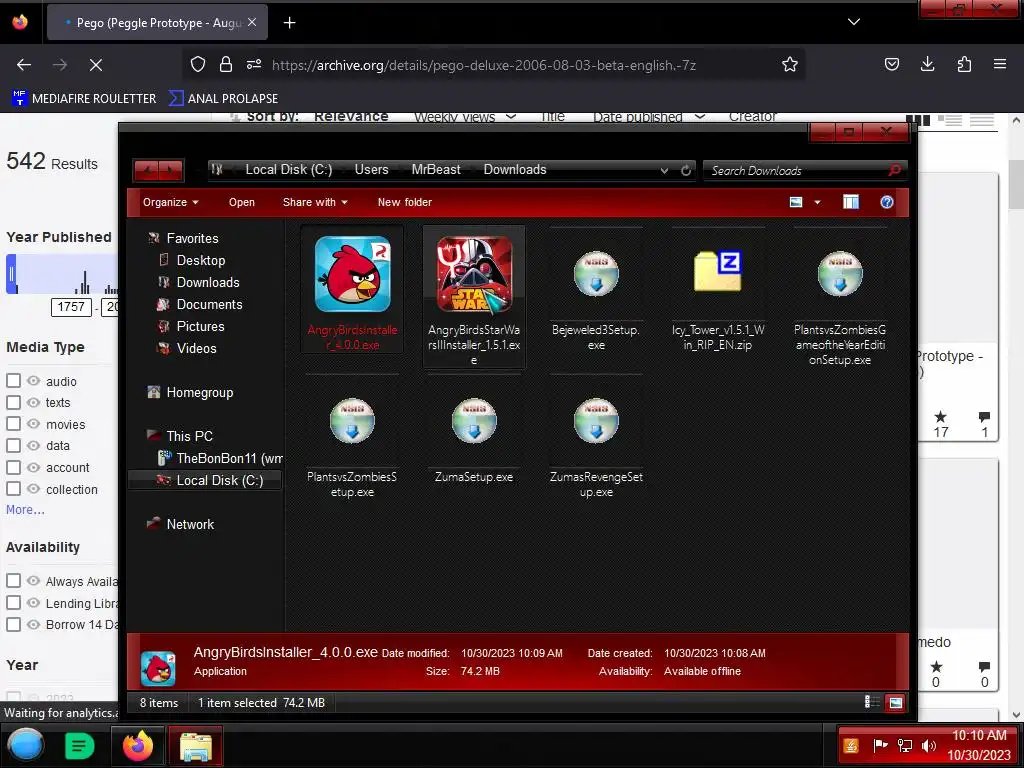
Task: Open Firefox from the taskbar
Action: [138, 746]
